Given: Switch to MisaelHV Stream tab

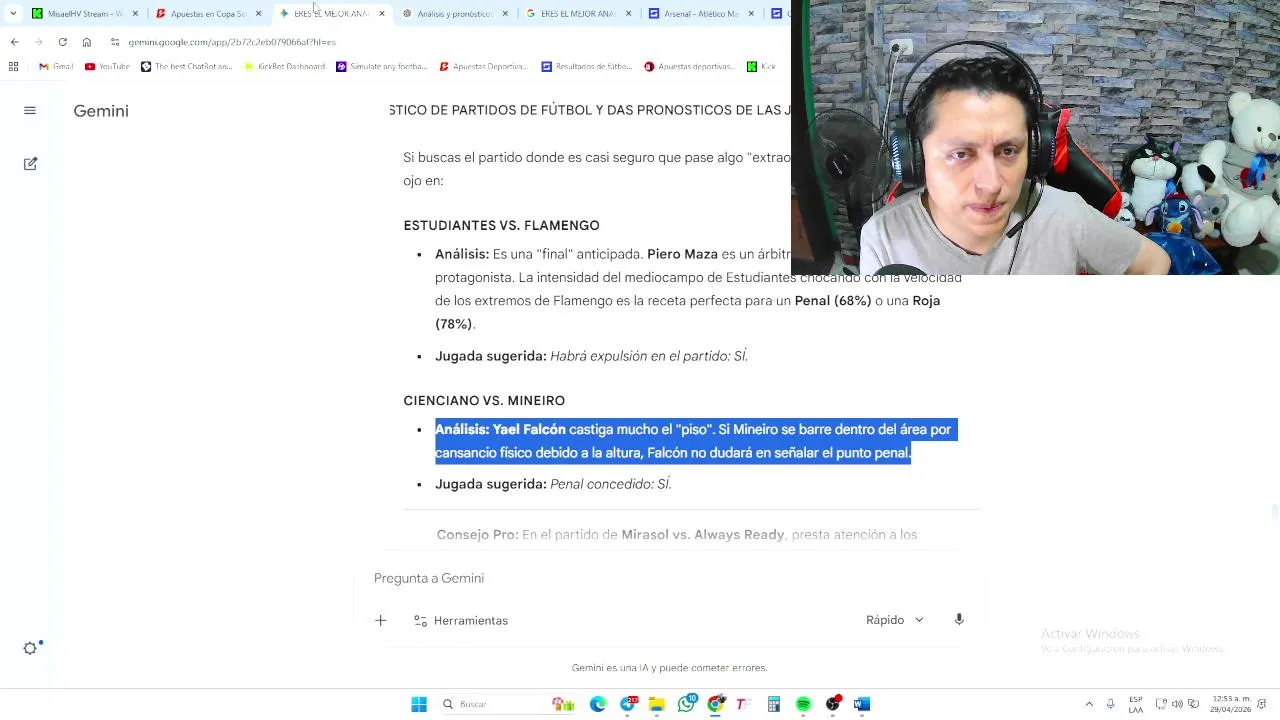Looking at the screenshot, I should 85,14.
